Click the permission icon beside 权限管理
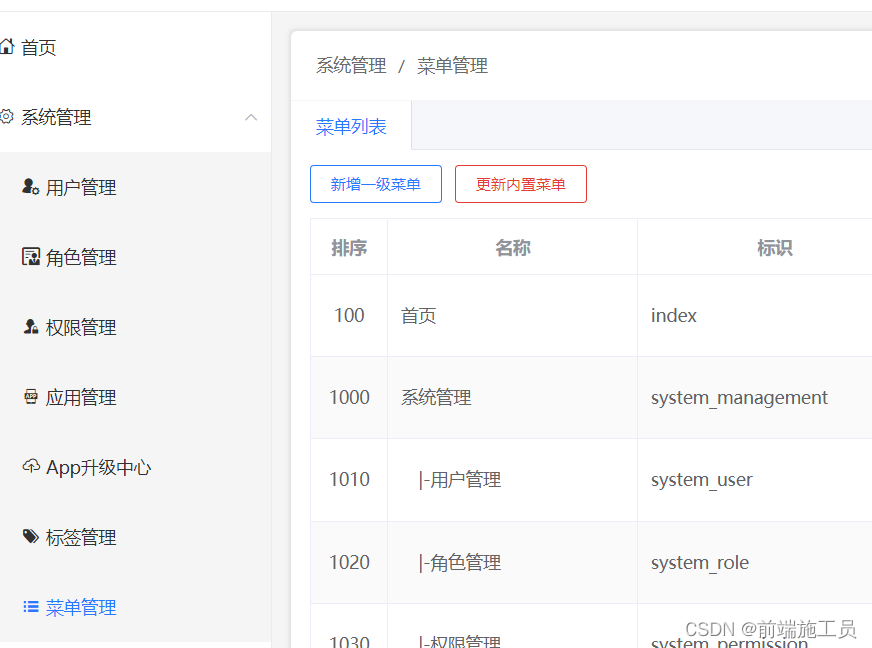872x648 pixels. click(30, 327)
